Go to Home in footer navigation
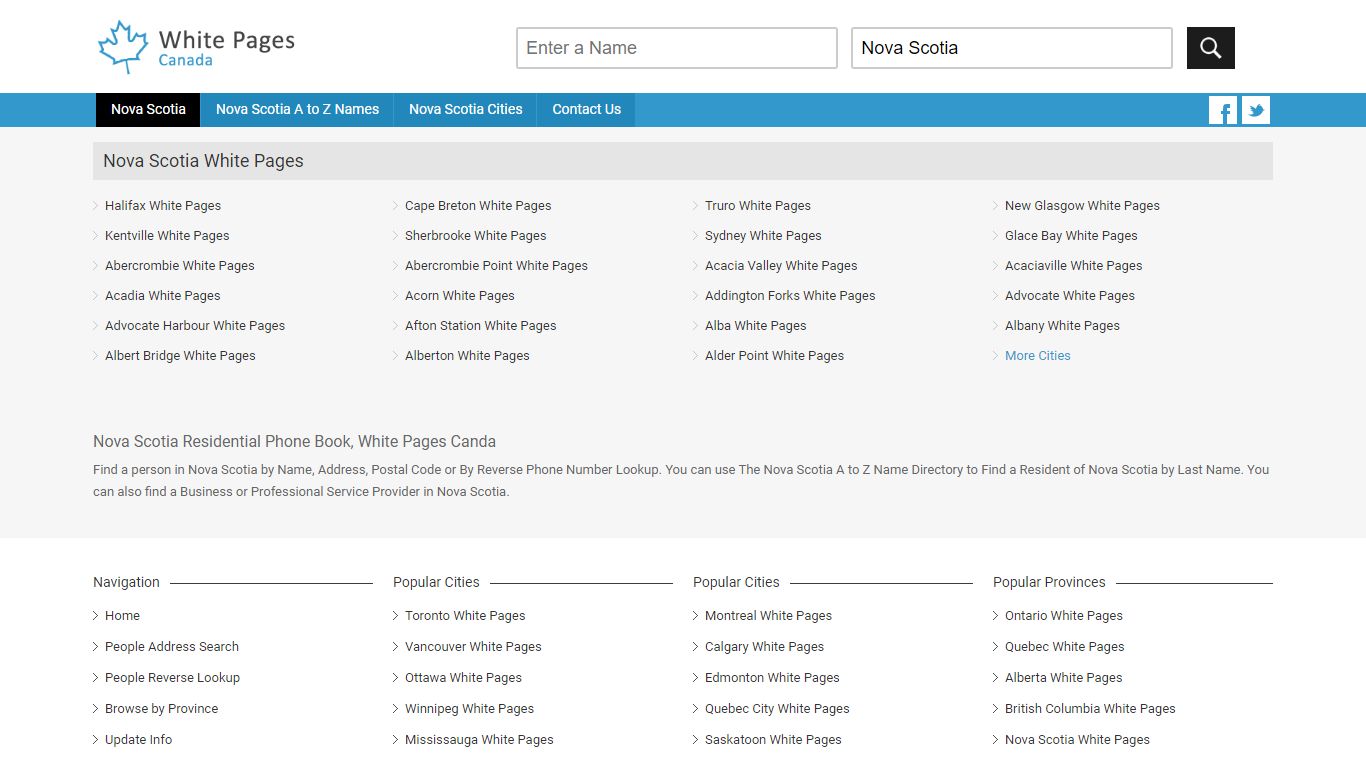The height and width of the screenshot is (768, 1366). tap(122, 616)
